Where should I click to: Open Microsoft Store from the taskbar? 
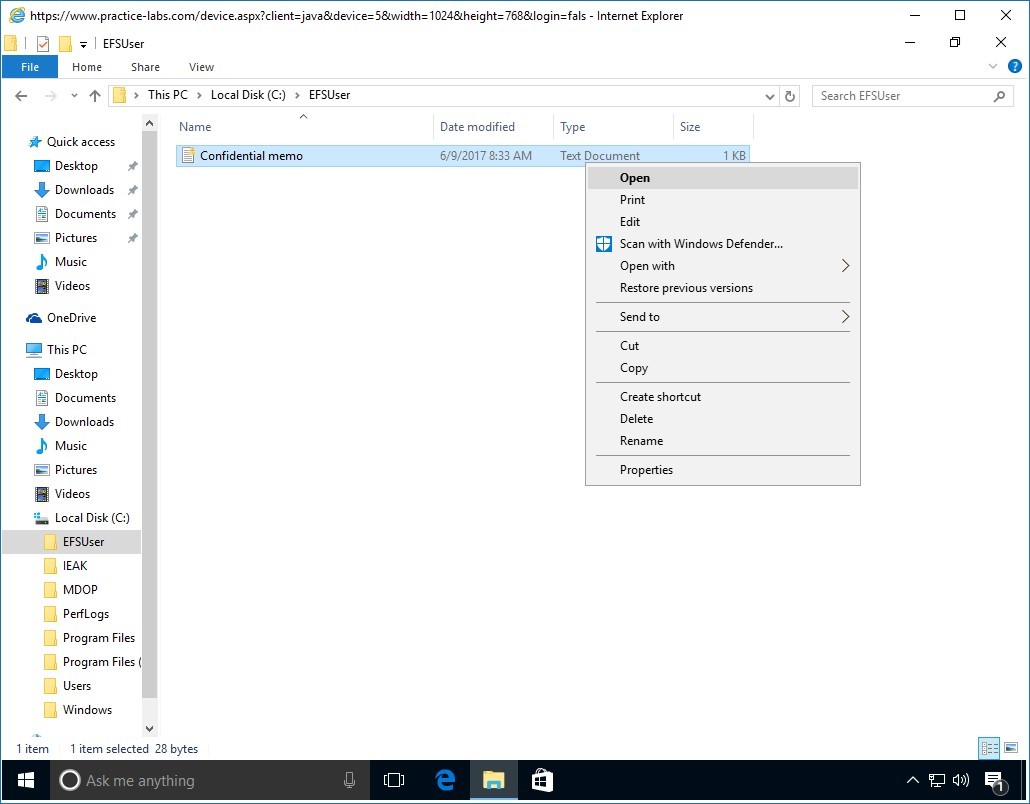point(542,780)
